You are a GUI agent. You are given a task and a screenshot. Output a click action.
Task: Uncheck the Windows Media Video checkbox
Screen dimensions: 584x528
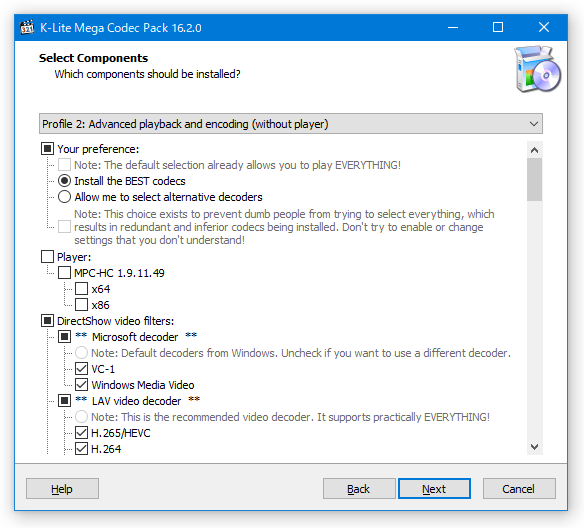(x=82, y=385)
